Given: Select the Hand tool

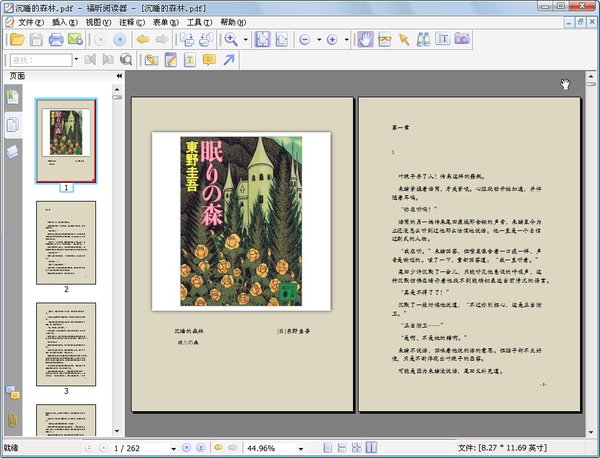Looking at the screenshot, I should pyautogui.click(x=366, y=40).
